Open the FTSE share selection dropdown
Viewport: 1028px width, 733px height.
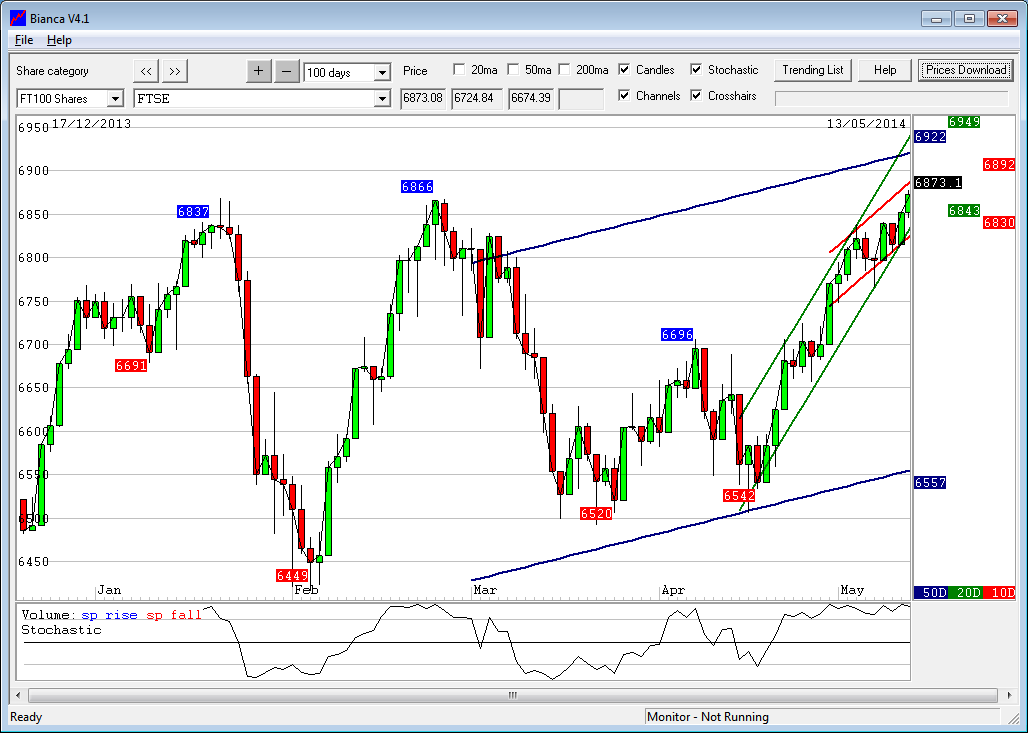382,98
